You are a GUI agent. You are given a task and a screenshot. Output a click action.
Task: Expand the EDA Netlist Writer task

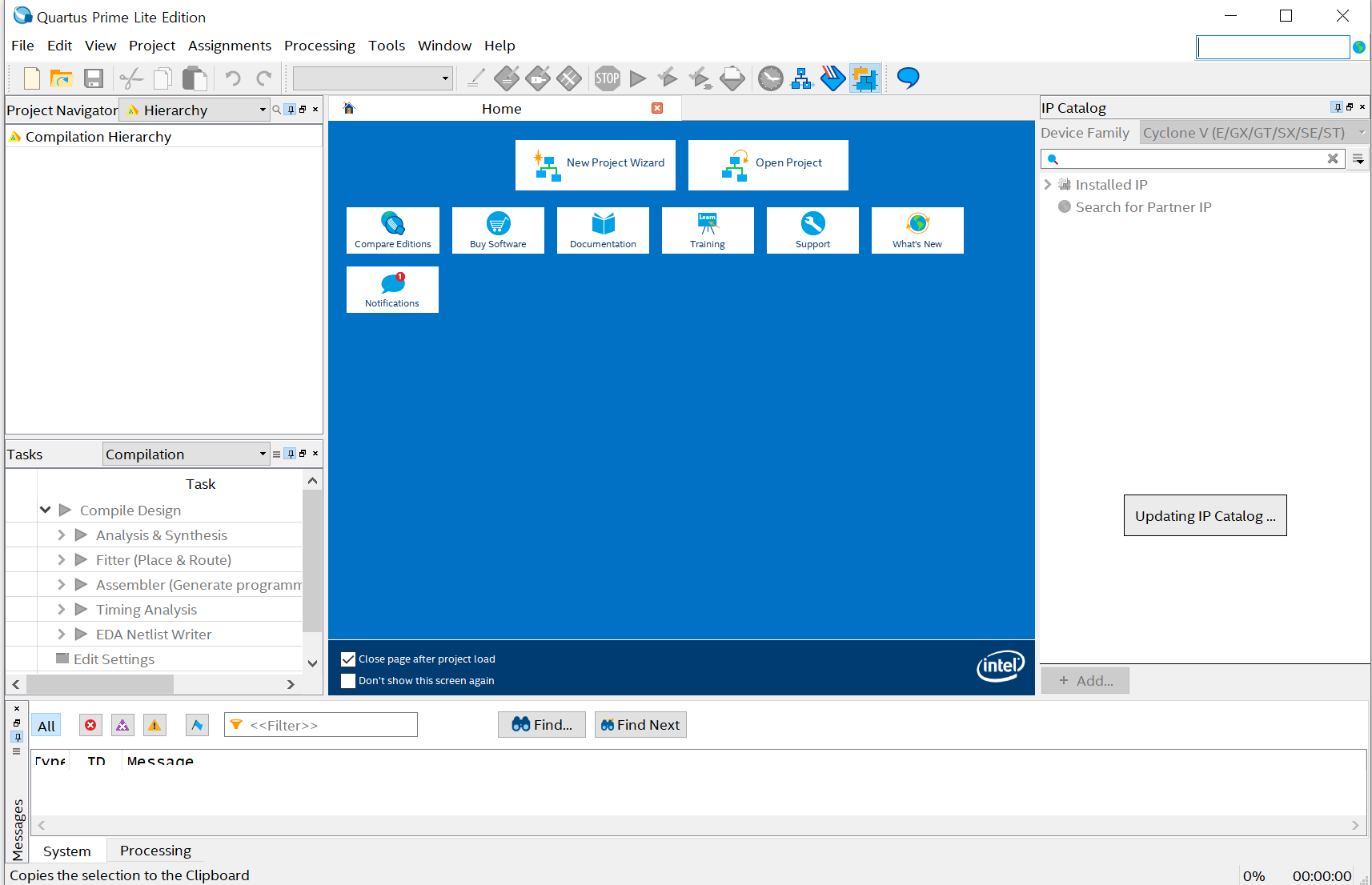click(62, 634)
